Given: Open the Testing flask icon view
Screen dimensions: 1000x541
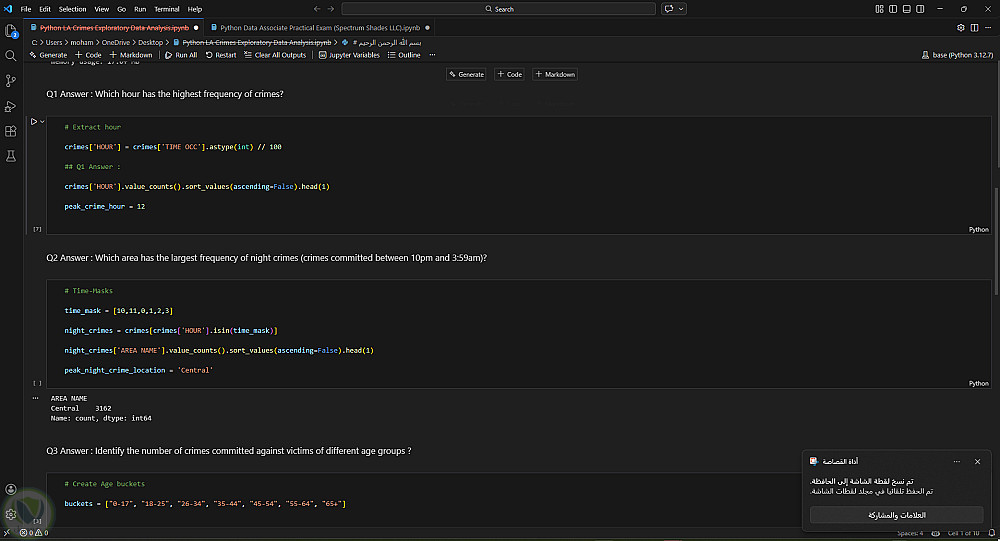Looking at the screenshot, I should pos(11,157).
